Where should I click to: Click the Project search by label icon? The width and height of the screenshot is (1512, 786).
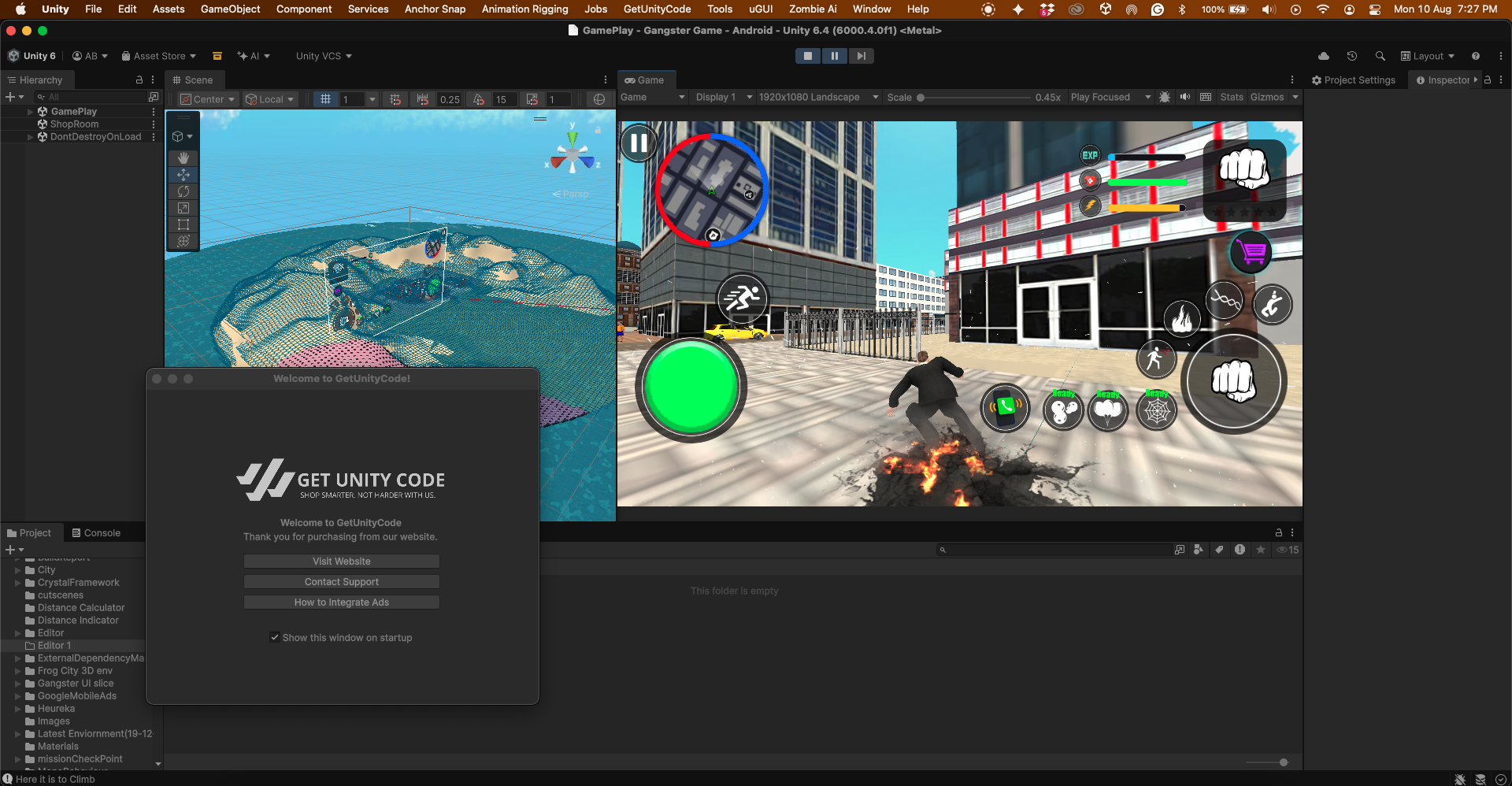(1219, 550)
